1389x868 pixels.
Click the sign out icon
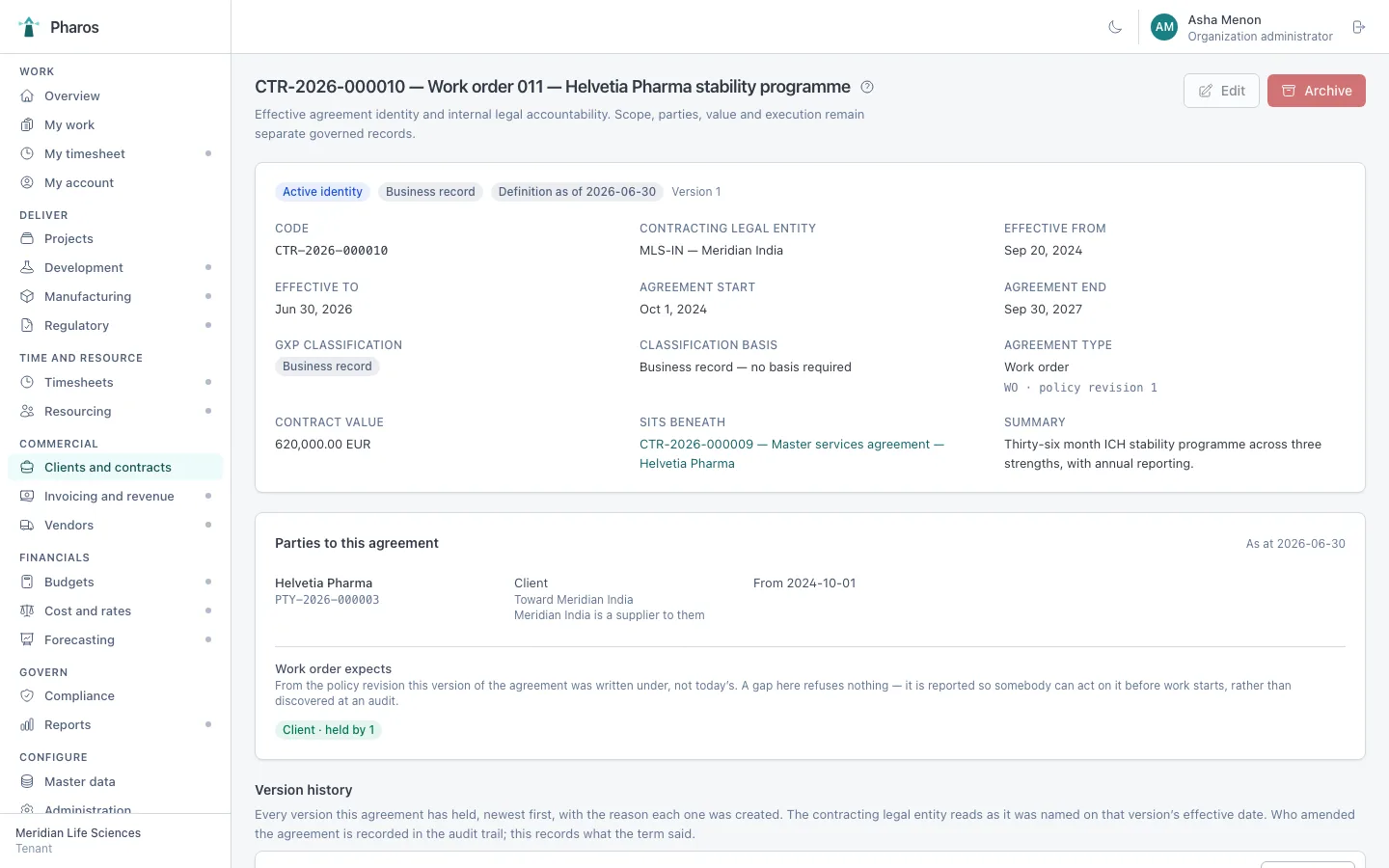click(x=1359, y=27)
